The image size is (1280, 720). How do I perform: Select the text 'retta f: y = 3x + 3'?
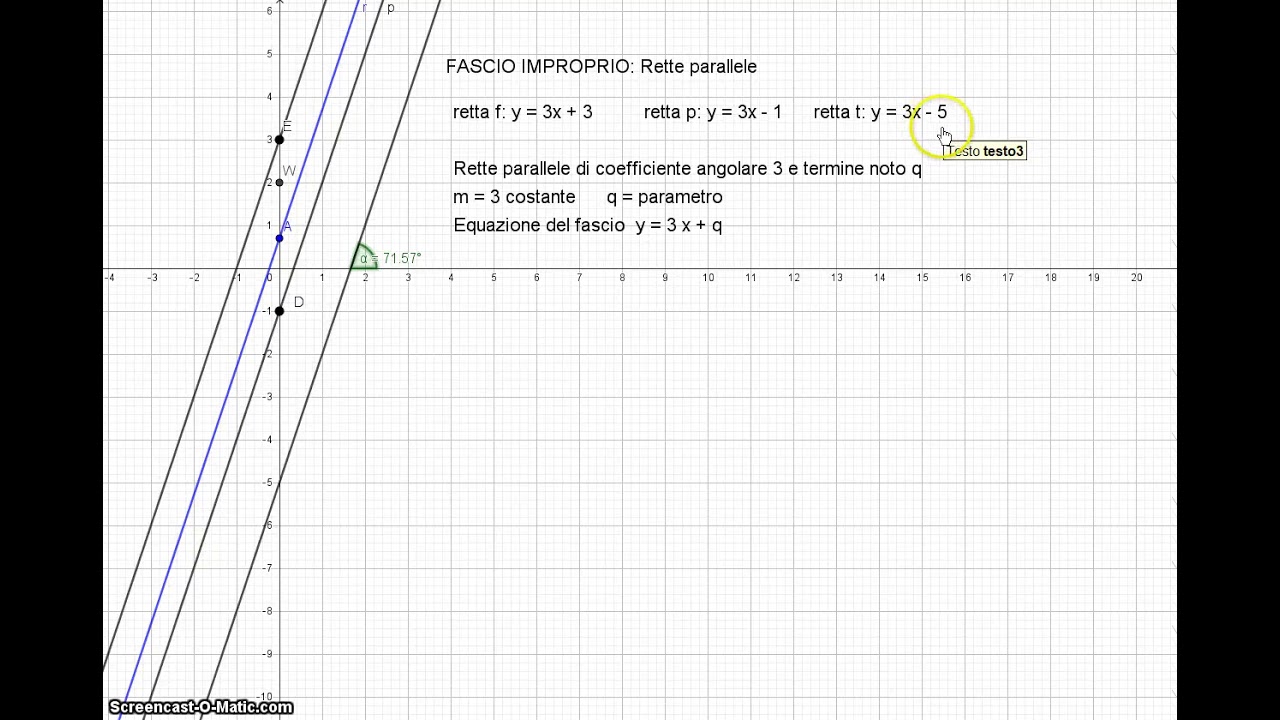pos(523,112)
